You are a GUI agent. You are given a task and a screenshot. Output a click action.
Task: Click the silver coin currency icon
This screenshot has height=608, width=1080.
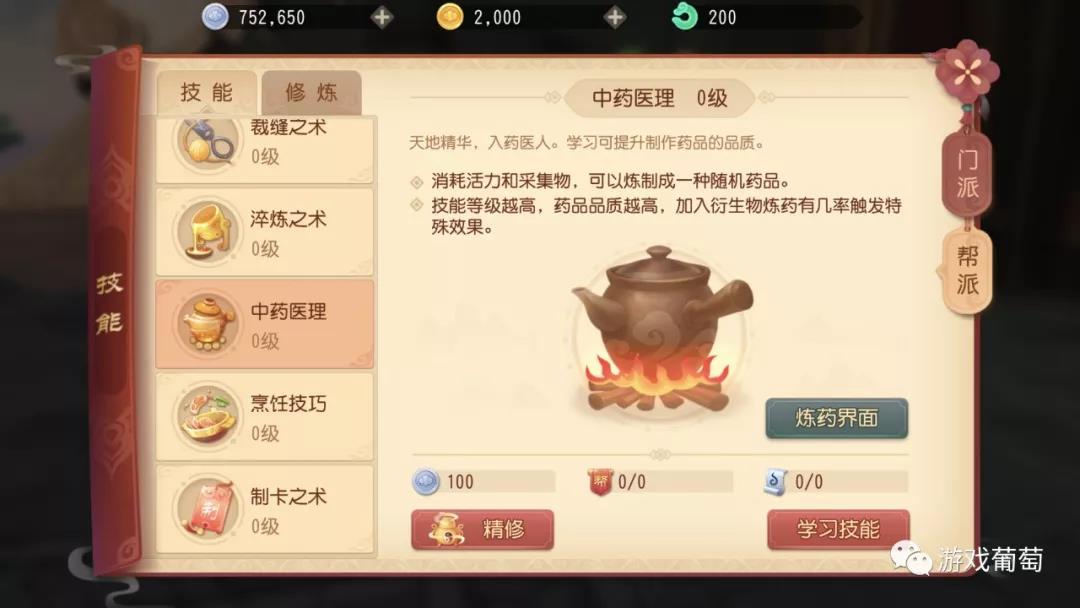[215, 17]
